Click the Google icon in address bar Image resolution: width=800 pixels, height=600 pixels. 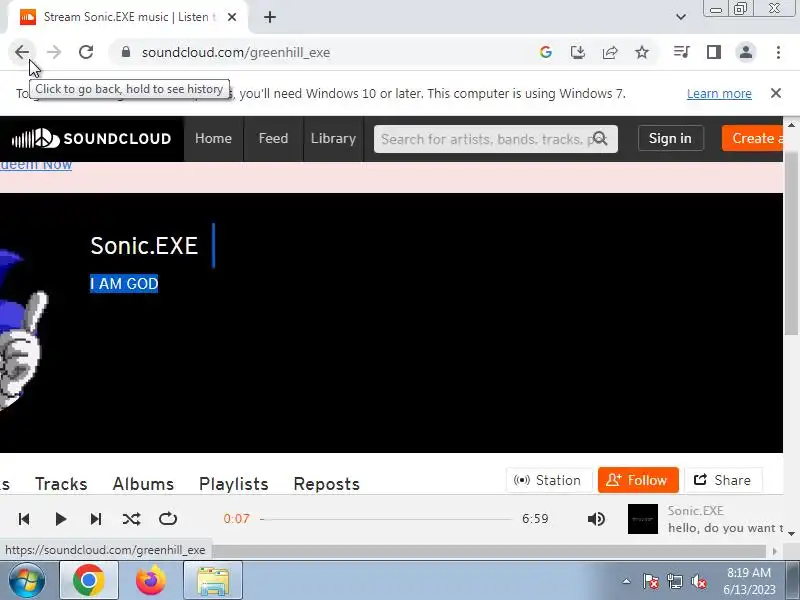point(545,52)
